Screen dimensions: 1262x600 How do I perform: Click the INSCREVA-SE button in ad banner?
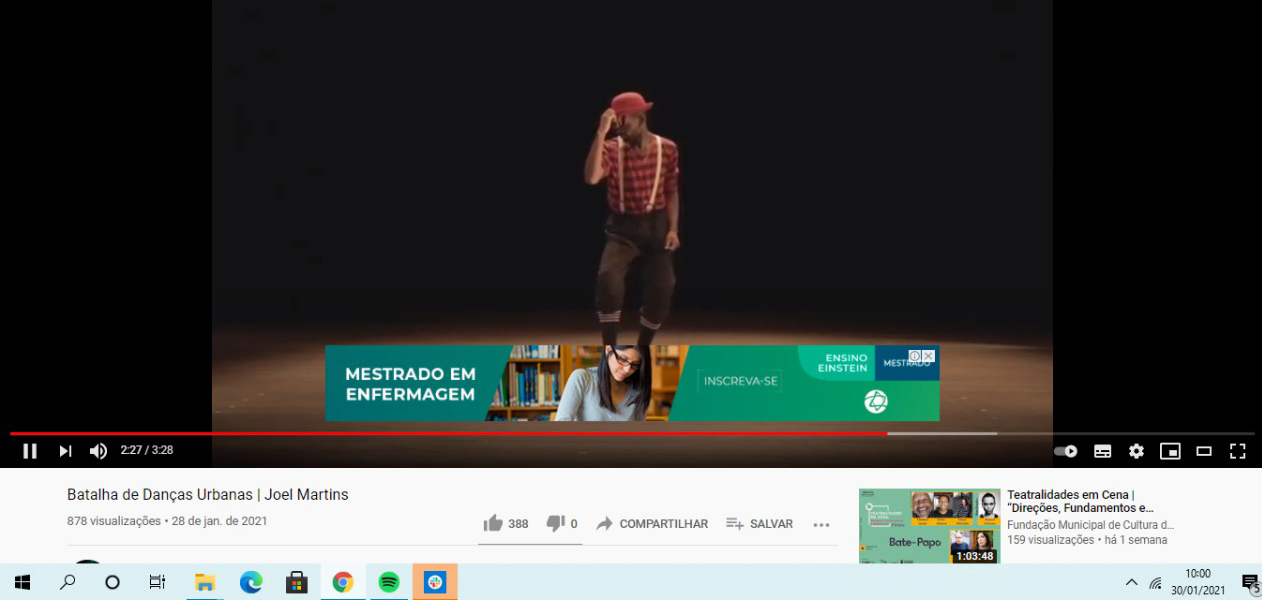[741, 381]
